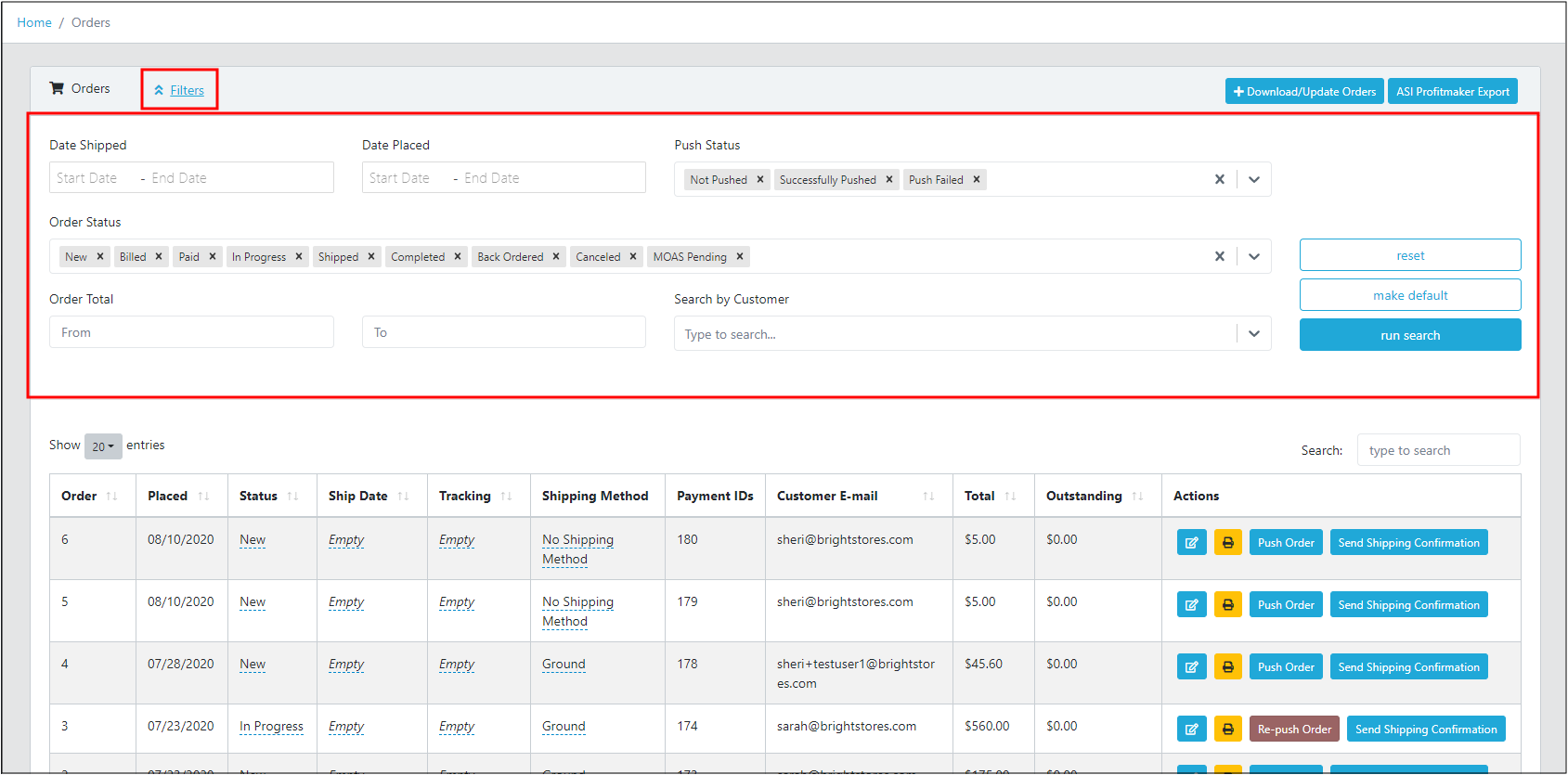Image resolution: width=1568 pixels, height=775 pixels.
Task: Click the reset filters button
Action: (1410, 255)
